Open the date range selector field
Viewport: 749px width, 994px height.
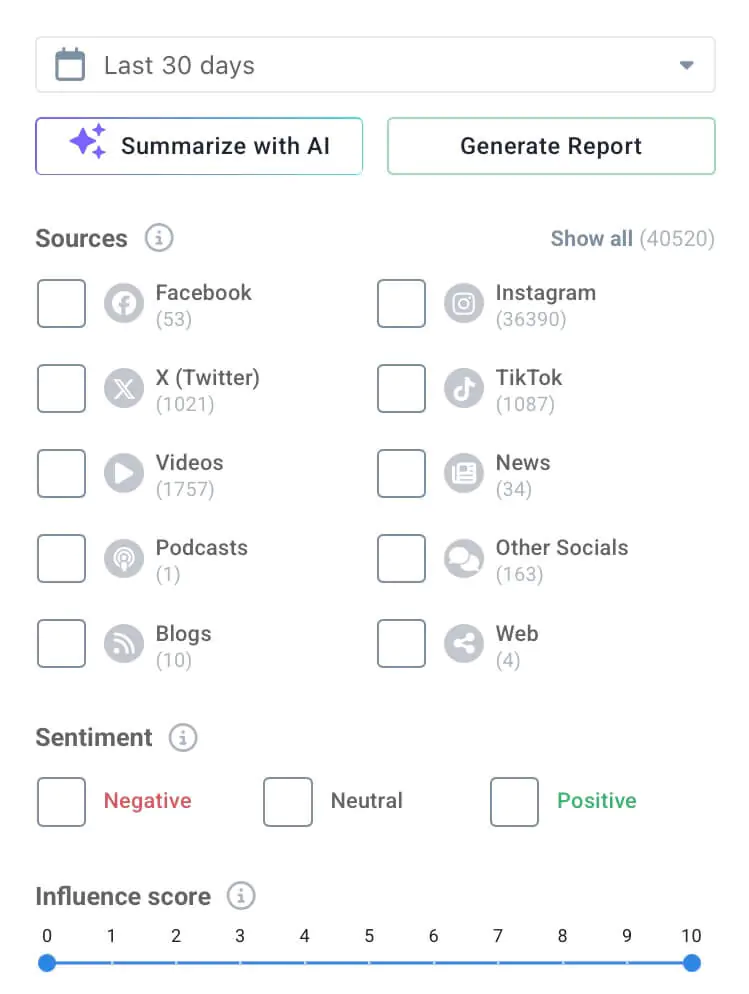pyautogui.click(x=375, y=65)
